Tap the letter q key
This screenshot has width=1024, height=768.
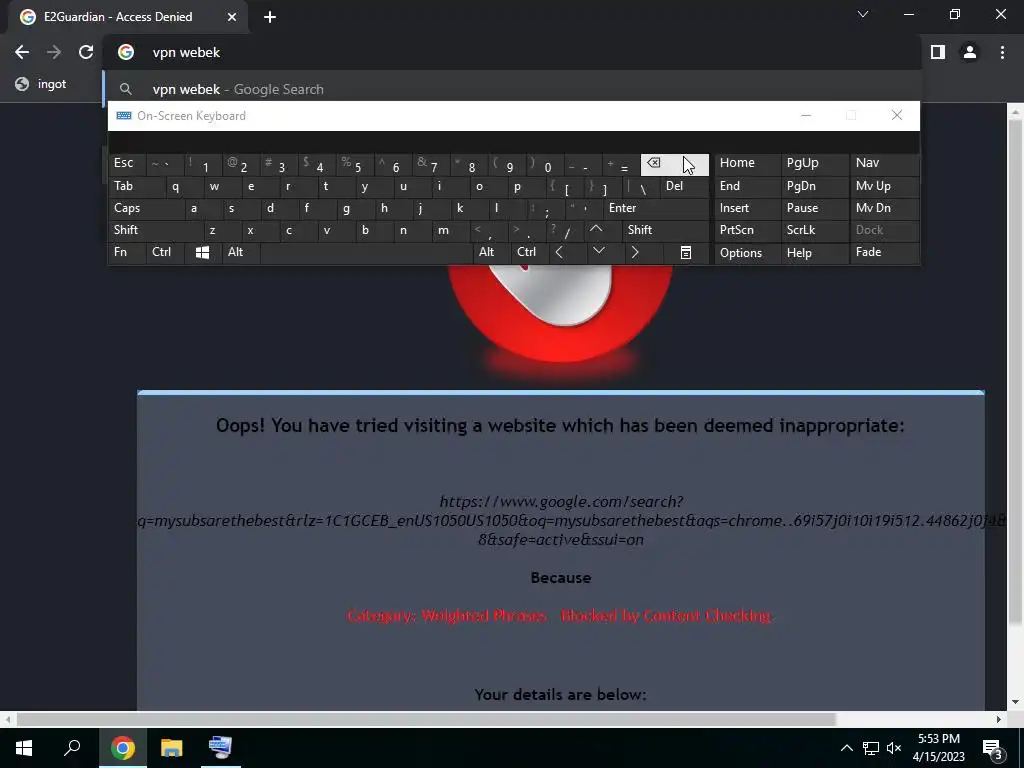tap(175, 187)
